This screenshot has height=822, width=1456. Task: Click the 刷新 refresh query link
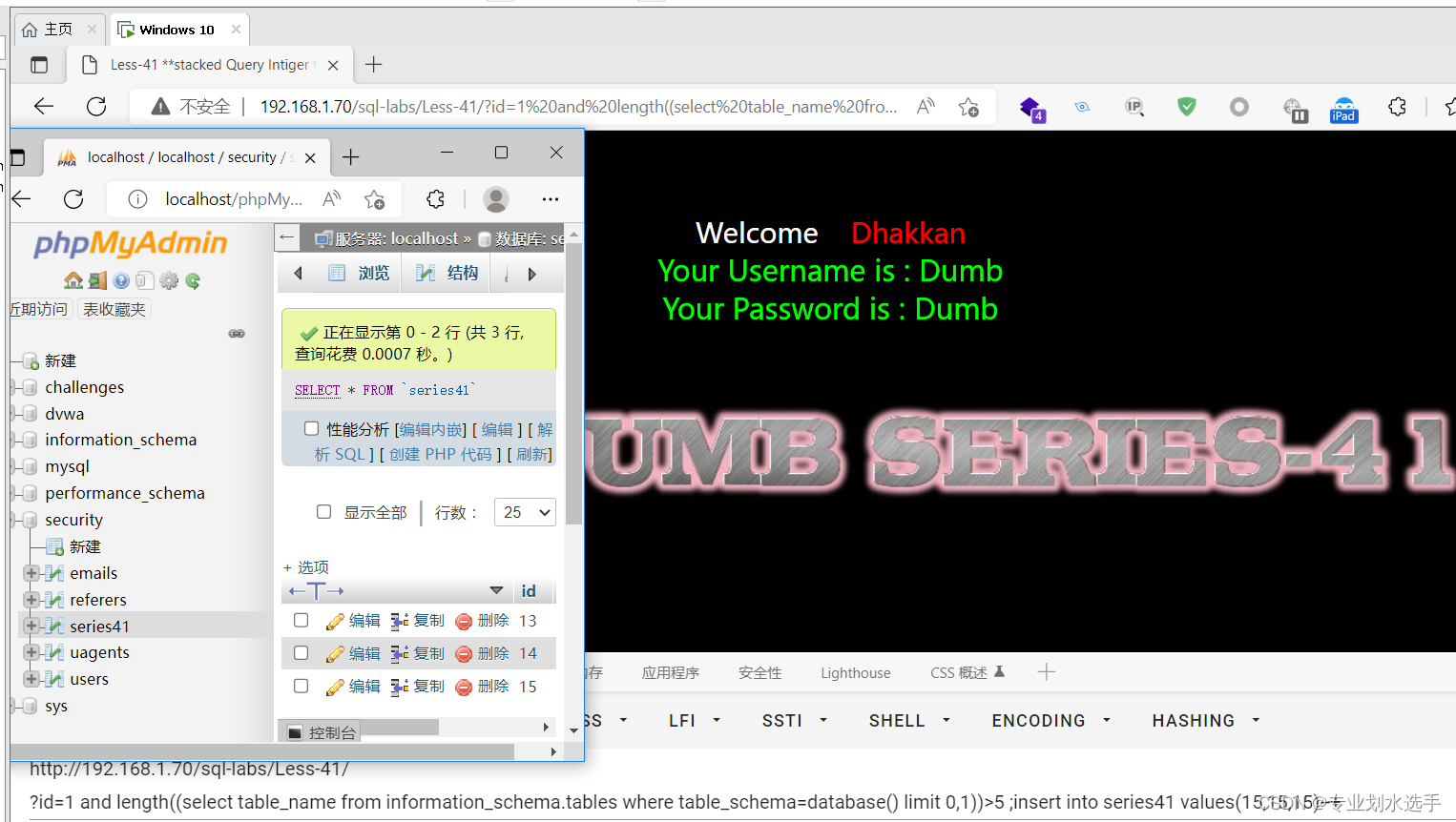pyautogui.click(x=532, y=454)
